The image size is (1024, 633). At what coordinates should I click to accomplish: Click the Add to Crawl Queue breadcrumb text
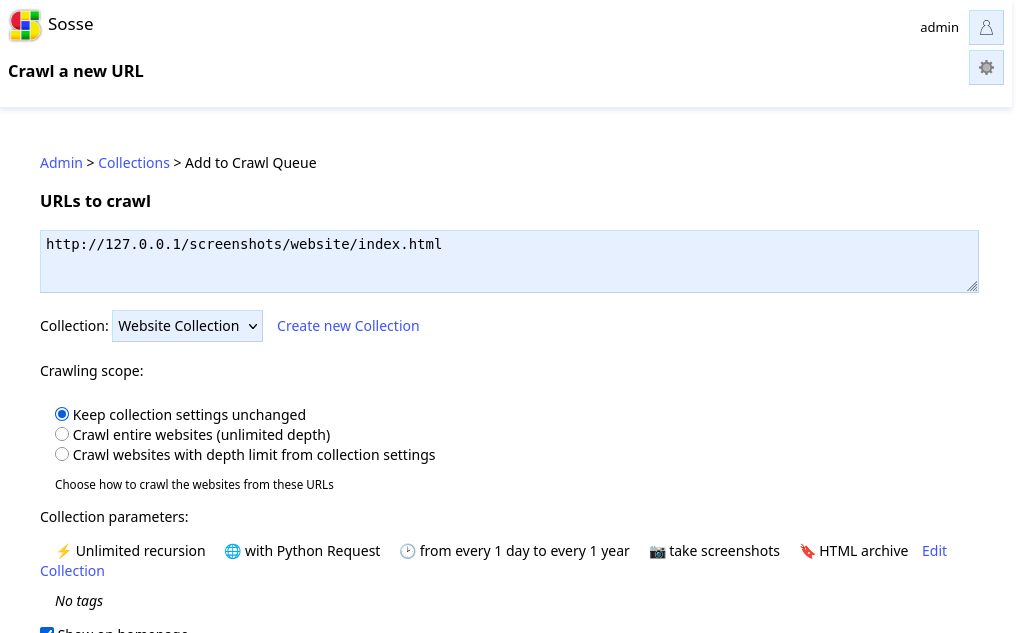(251, 163)
